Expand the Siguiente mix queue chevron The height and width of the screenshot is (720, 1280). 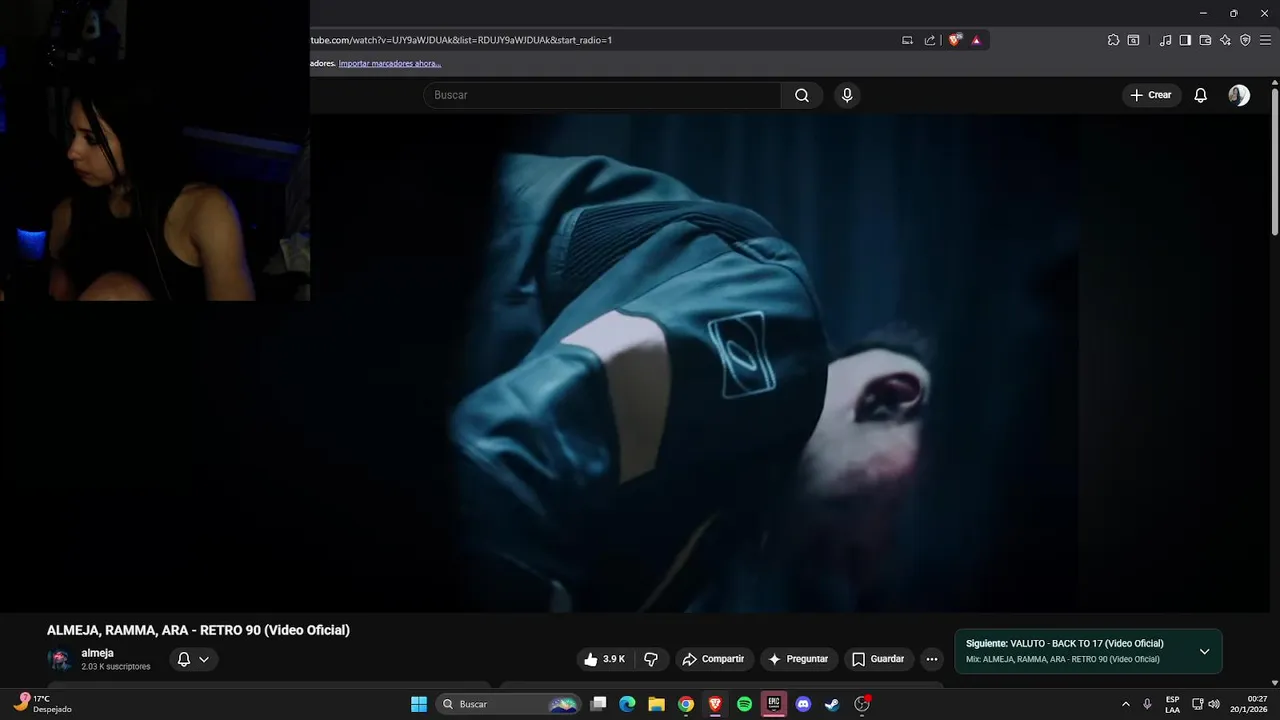coord(1204,652)
